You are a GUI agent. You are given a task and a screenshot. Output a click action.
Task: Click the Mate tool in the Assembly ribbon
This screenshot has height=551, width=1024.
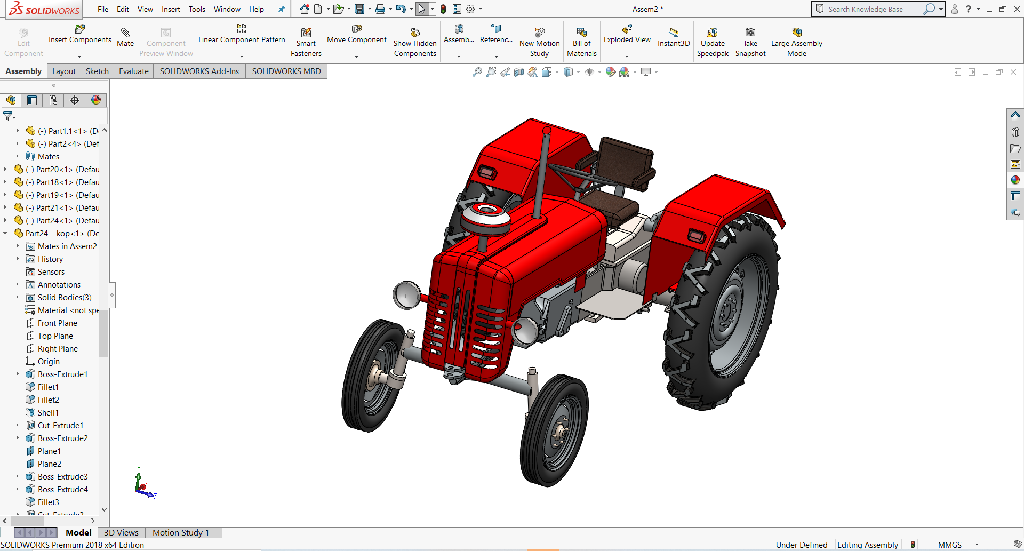(x=125, y=38)
